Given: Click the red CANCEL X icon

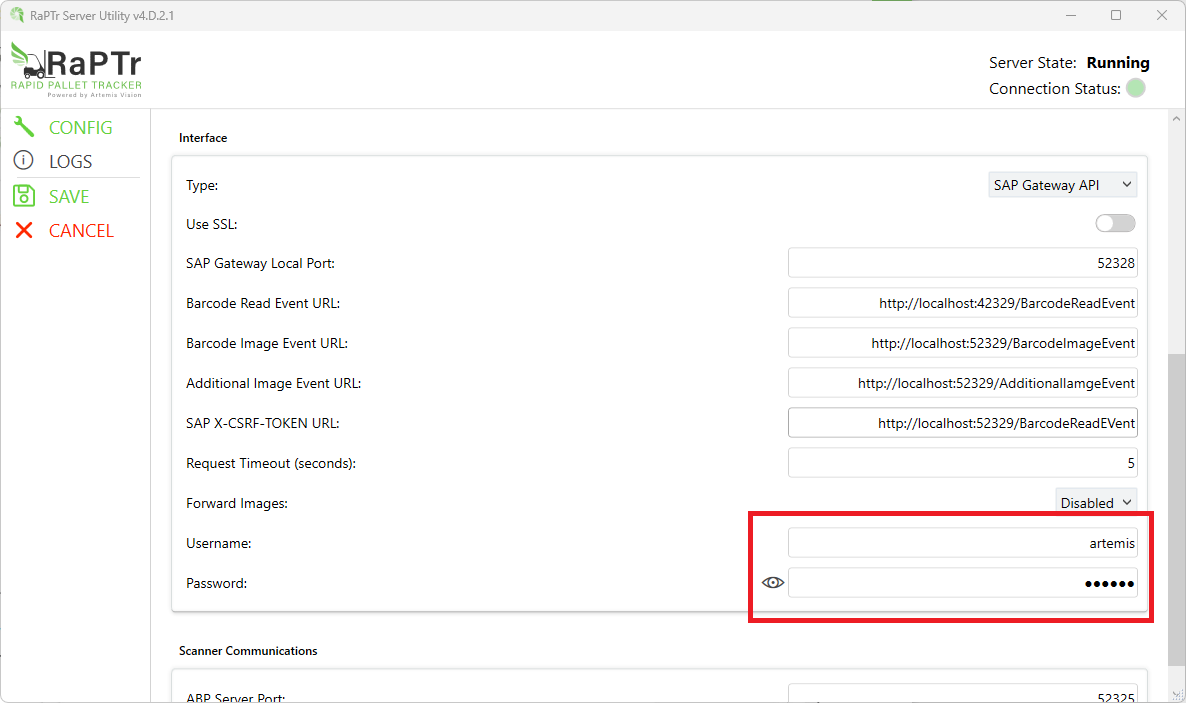Looking at the screenshot, I should click(x=24, y=230).
